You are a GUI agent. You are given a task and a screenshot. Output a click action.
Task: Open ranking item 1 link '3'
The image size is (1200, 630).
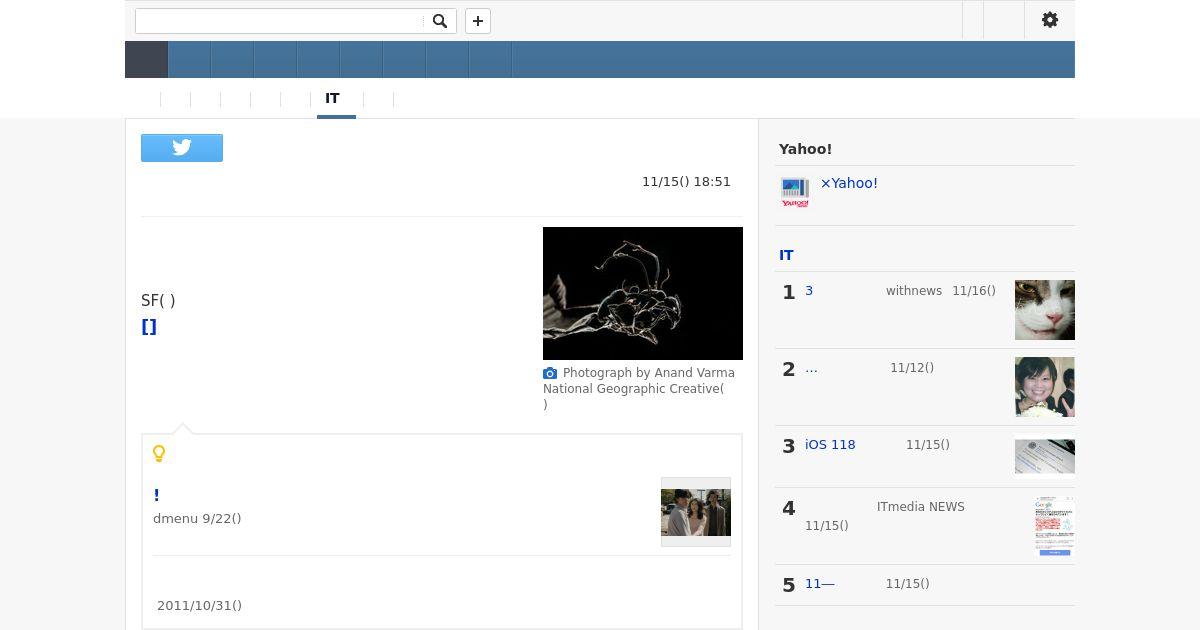coord(809,291)
